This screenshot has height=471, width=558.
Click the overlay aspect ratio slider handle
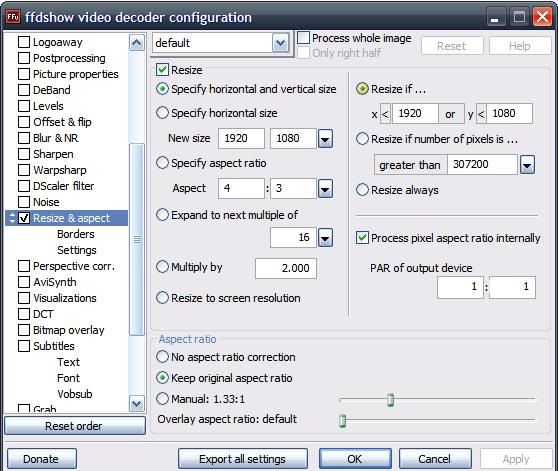click(343, 421)
